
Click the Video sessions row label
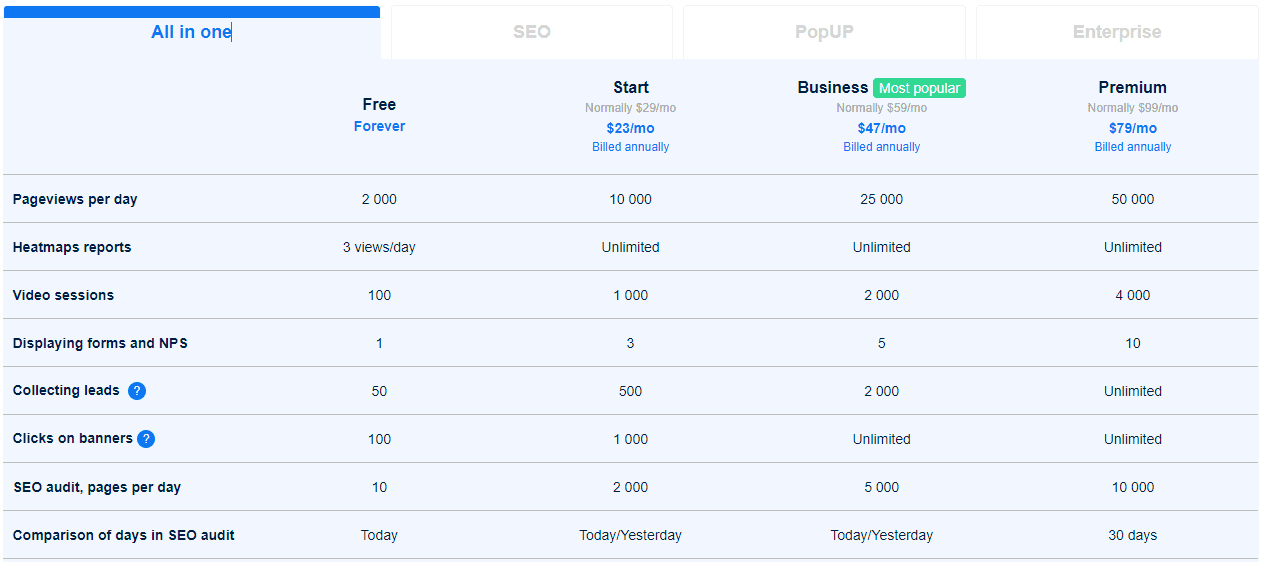(x=63, y=295)
